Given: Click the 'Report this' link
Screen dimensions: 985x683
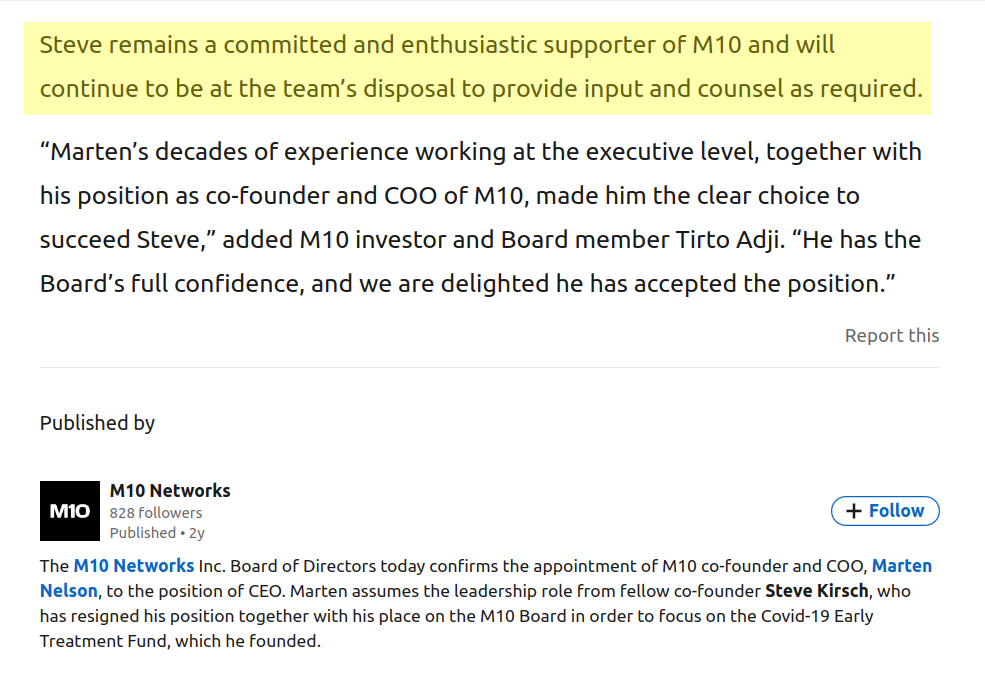Looking at the screenshot, I should click(x=891, y=336).
